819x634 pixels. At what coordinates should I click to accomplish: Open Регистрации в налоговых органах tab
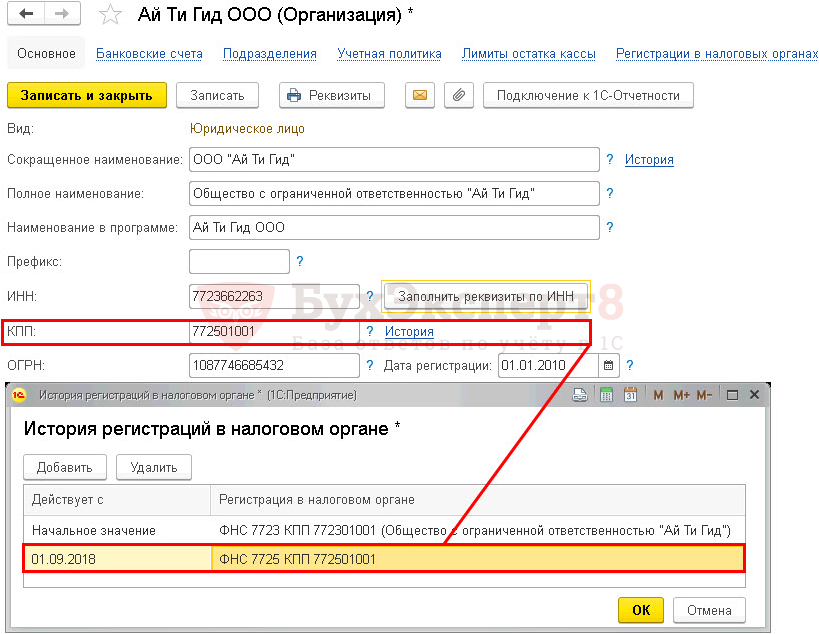click(x=717, y=54)
